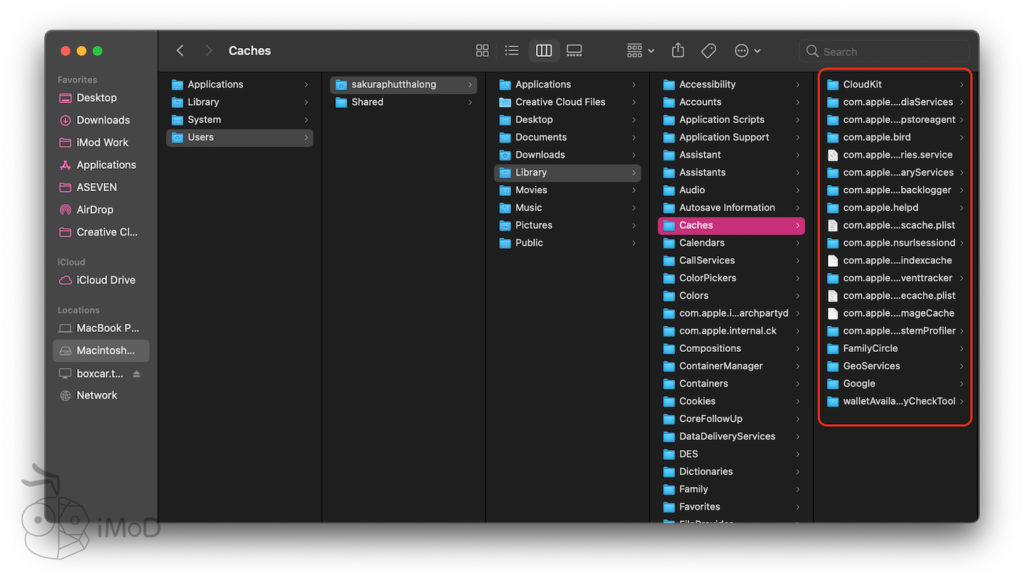1024x582 pixels.
Task: Select iCloud Drive in sidebar
Action: click(105, 280)
